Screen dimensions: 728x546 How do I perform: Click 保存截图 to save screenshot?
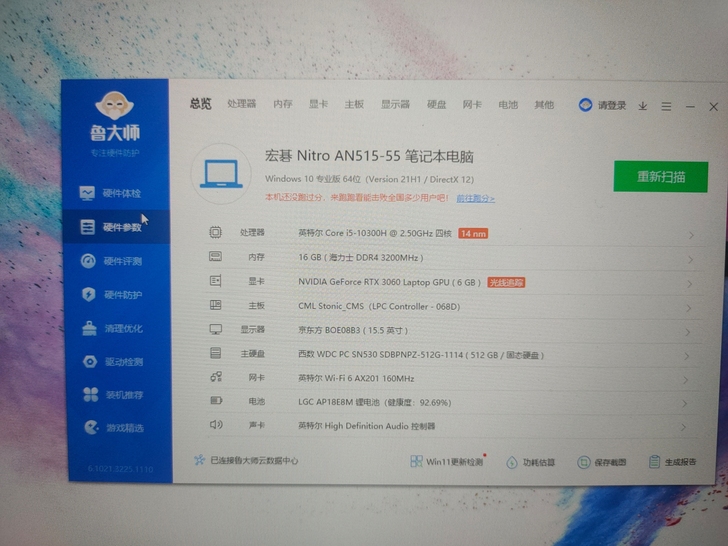click(x=602, y=462)
